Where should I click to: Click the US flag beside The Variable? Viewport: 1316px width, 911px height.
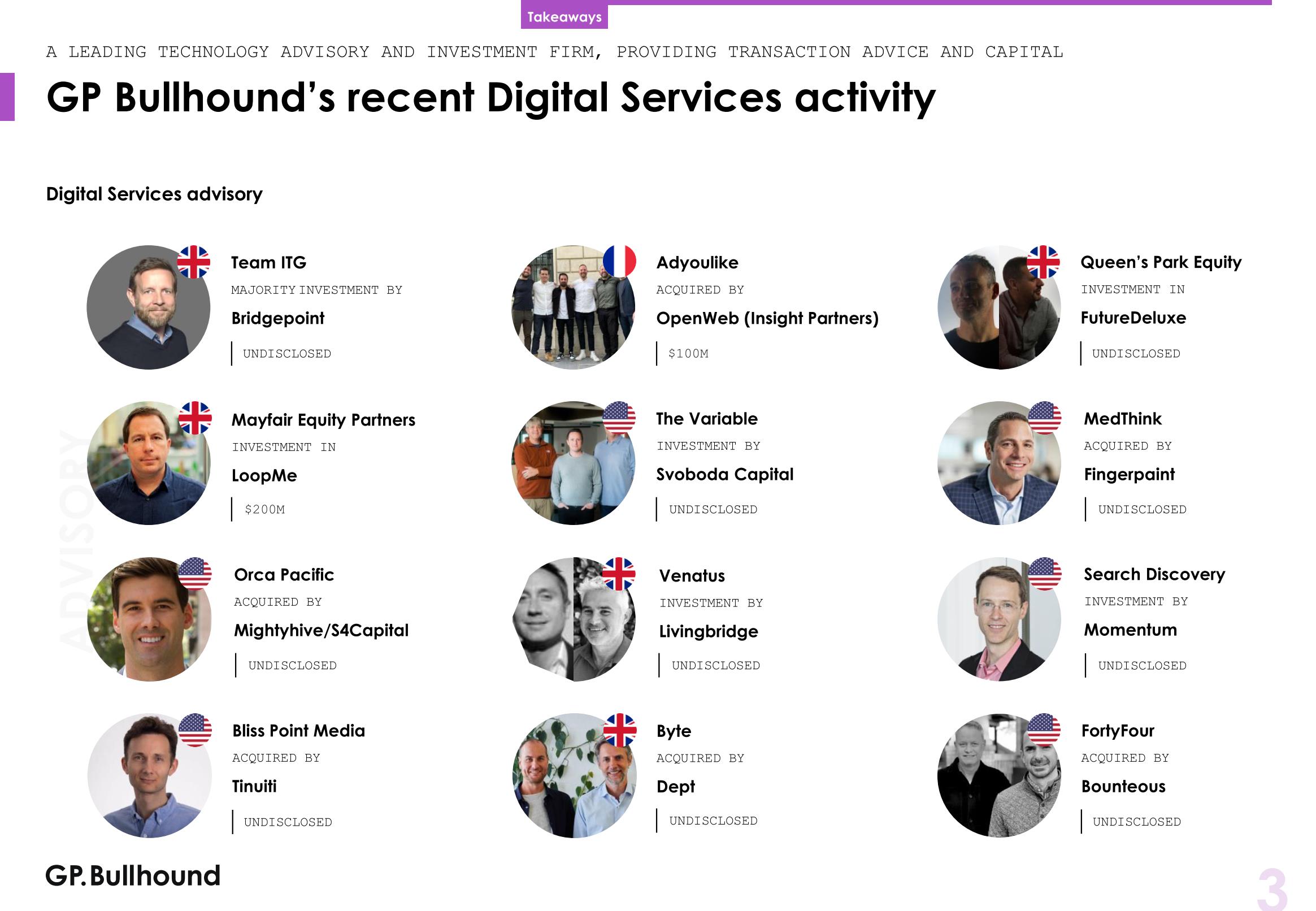[619, 418]
